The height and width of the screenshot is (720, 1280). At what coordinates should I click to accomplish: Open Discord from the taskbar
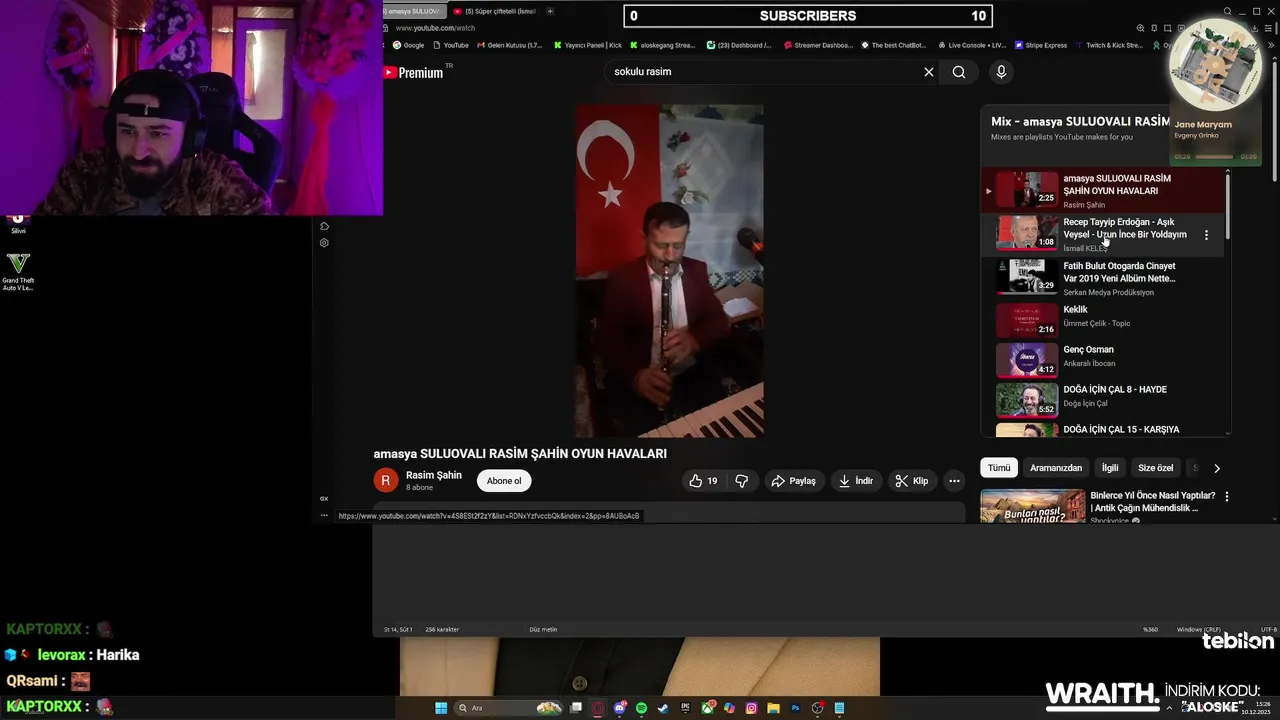[x=620, y=708]
